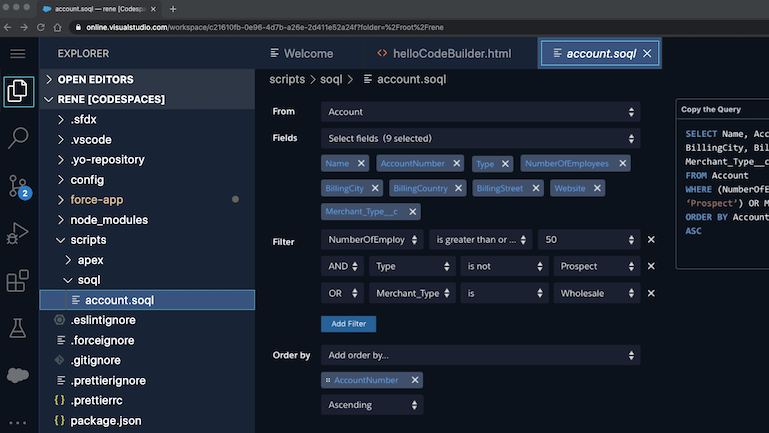This screenshot has height=433, width=769.
Task: Remove the BillingStreet field chip
Action: pos(536,188)
